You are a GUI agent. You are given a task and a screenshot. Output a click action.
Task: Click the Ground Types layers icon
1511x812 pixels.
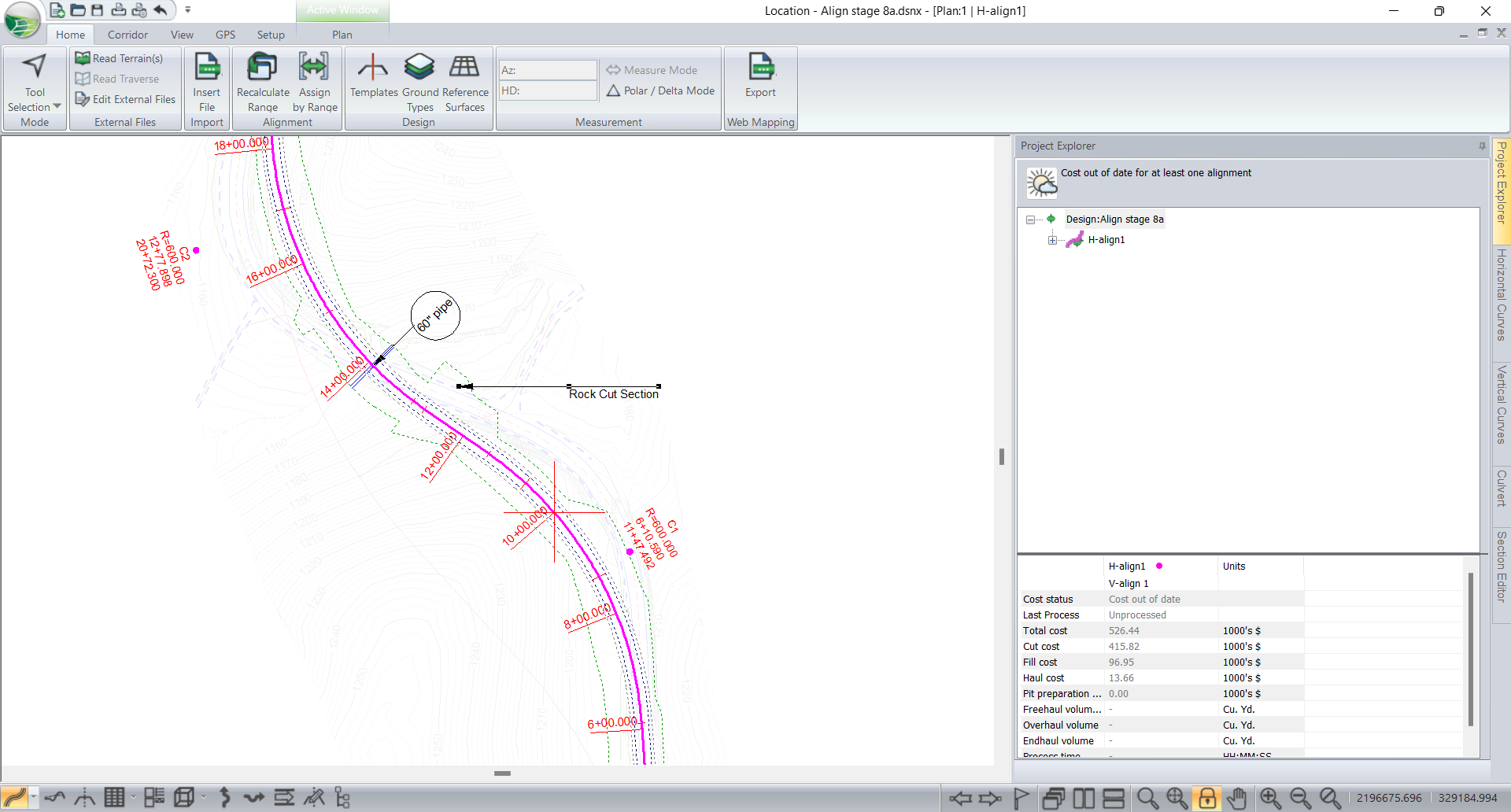pos(419,68)
